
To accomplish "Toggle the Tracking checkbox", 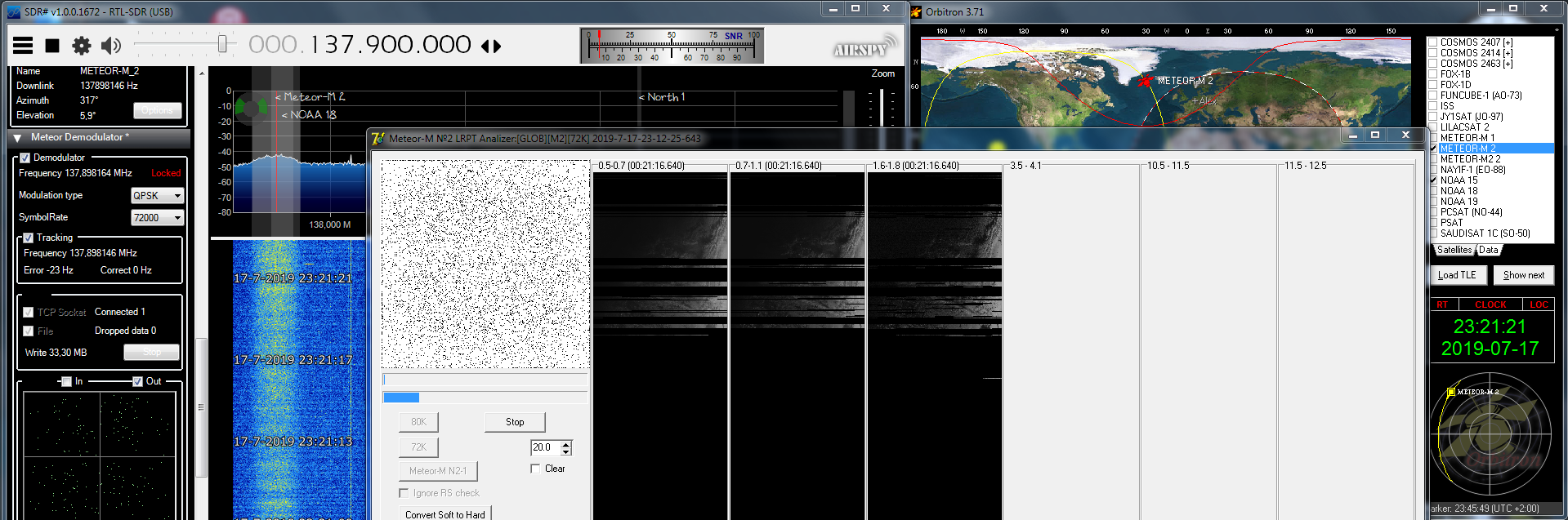I will (29, 238).
